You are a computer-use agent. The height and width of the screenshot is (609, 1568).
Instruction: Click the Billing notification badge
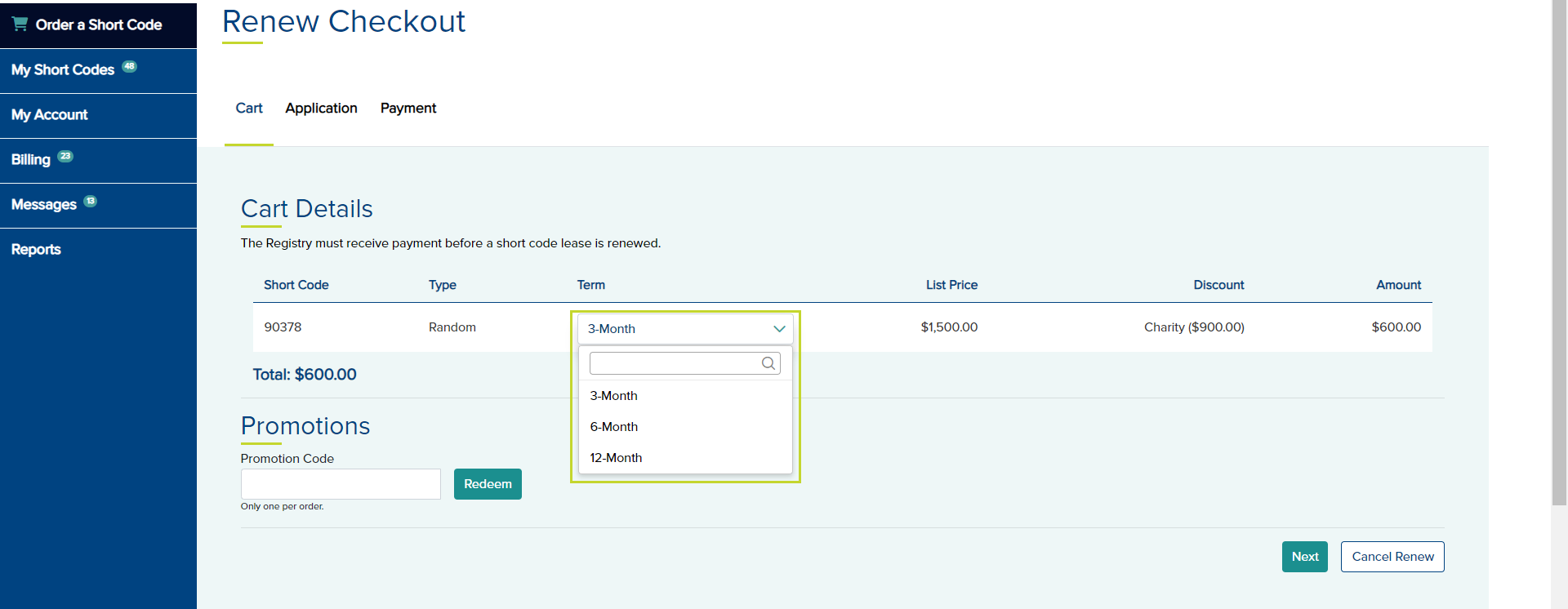point(65,157)
